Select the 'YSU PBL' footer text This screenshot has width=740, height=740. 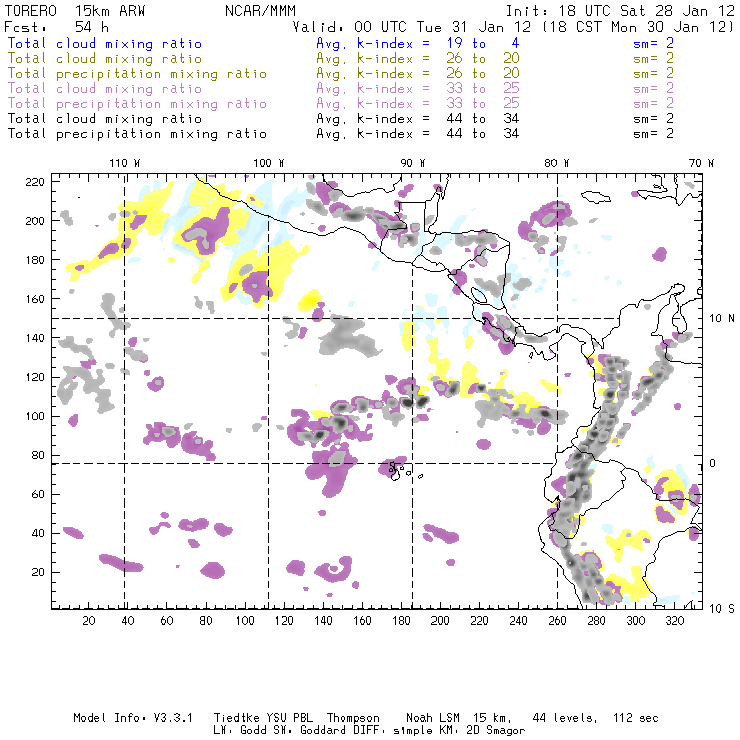pos(289,718)
